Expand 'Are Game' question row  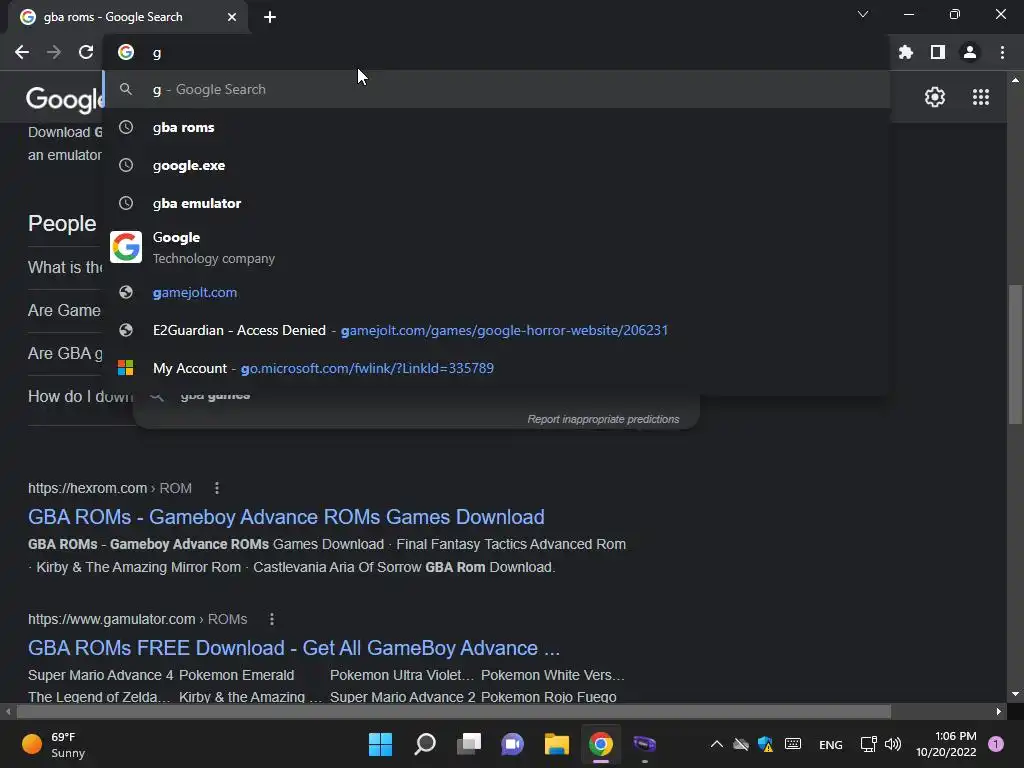coord(65,310)
